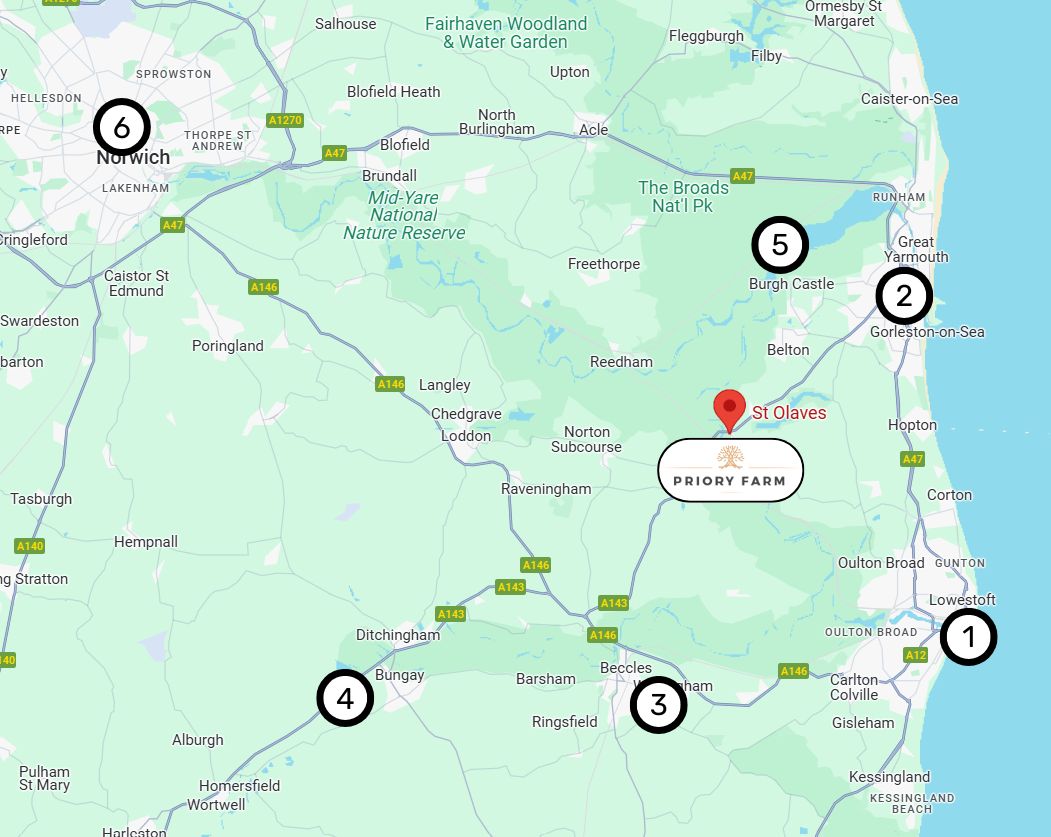Click the Norwich city label

pyautogui.click(x=133, y=157)
